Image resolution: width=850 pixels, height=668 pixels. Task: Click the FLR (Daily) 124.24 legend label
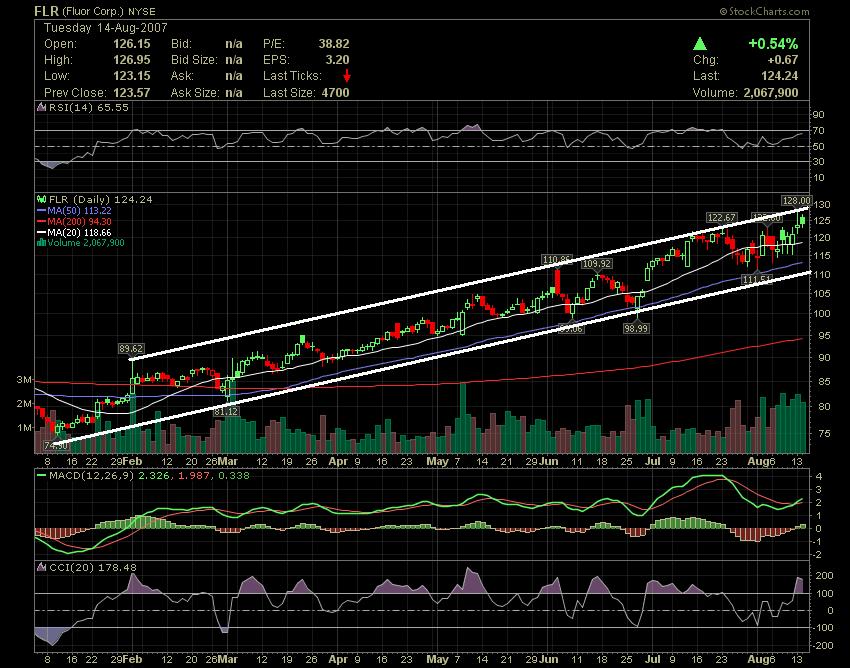tap(101, 199)
